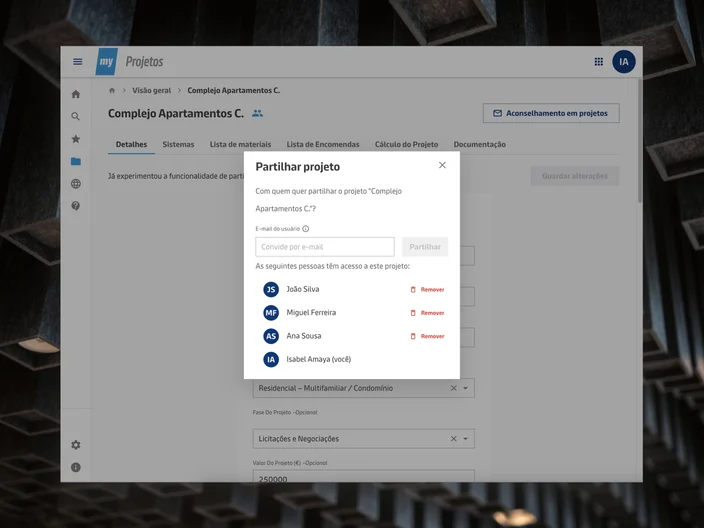Click the 'Miguel Ferreira' name text

tap(311, 312)
